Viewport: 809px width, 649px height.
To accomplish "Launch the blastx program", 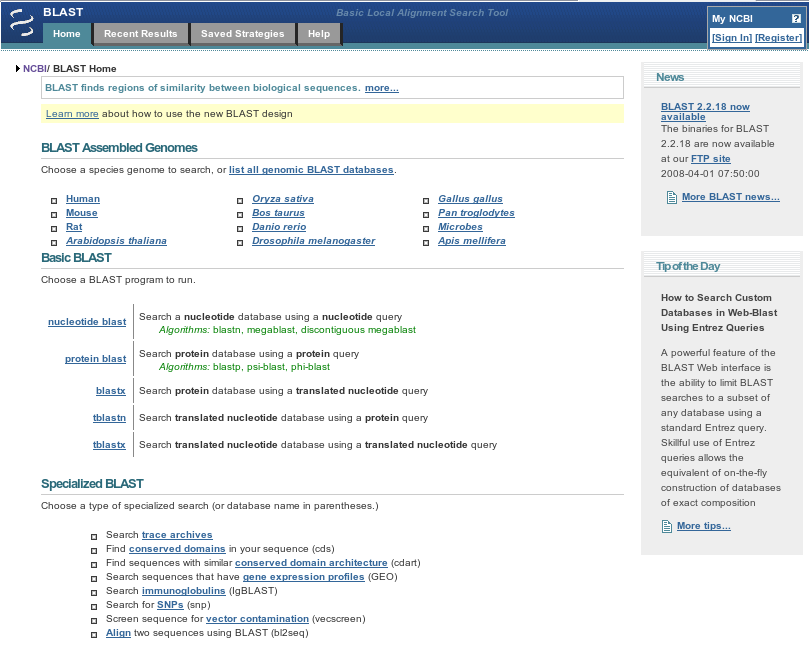I will point(111,391).
